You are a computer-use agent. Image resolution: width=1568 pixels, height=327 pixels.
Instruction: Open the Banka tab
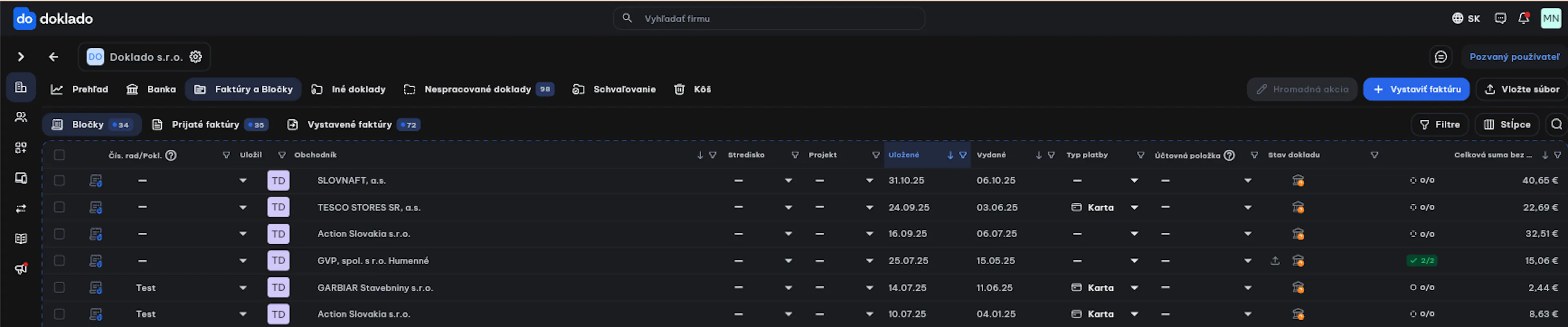click(x=150, y=89)
